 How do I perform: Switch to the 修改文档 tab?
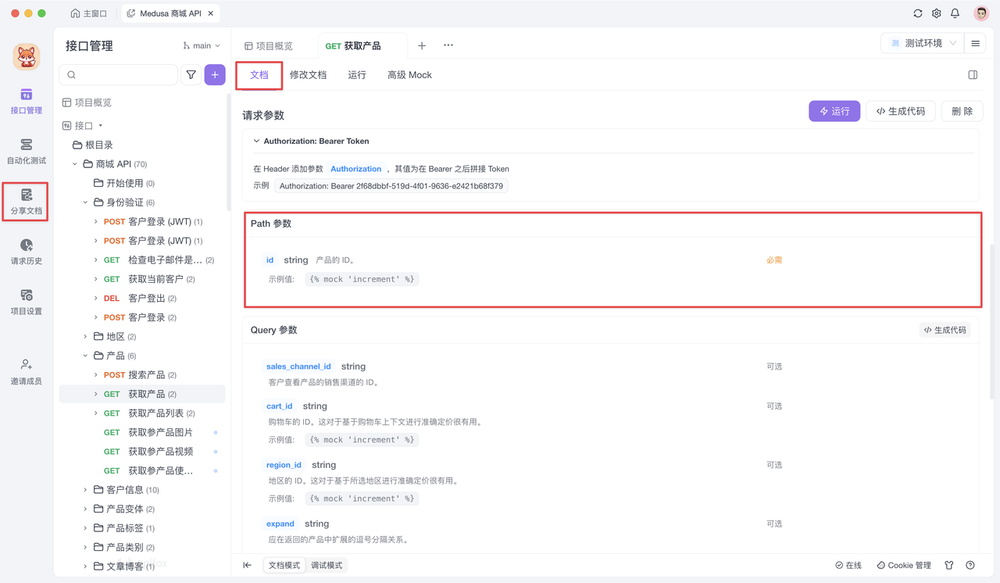click(x=307, y=74)
